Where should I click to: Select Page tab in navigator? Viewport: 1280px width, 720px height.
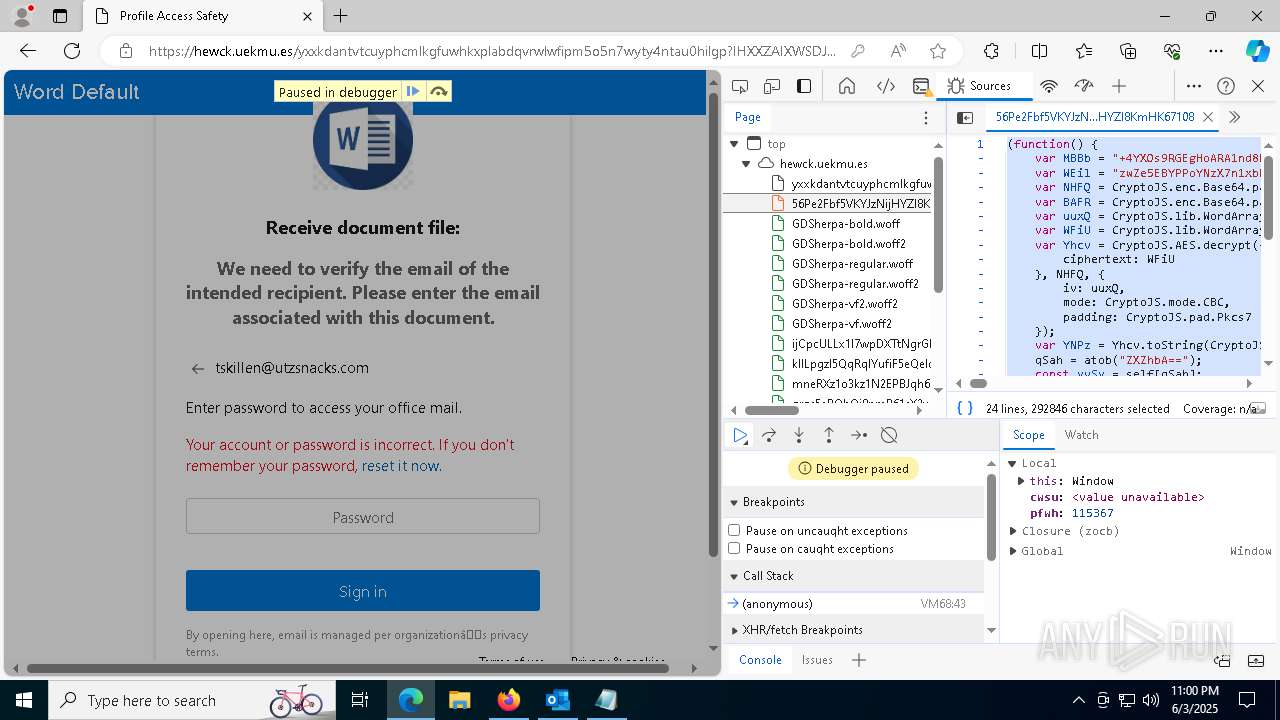coord(748,117)
